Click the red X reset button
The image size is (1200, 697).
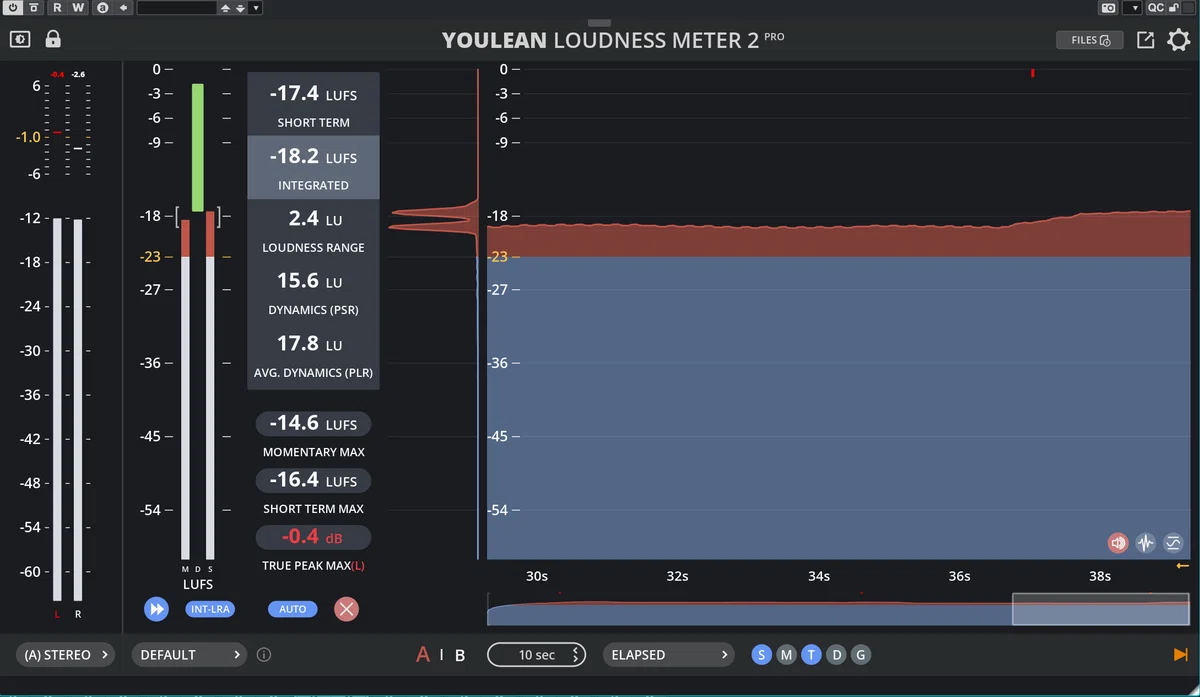pos(346,609)
